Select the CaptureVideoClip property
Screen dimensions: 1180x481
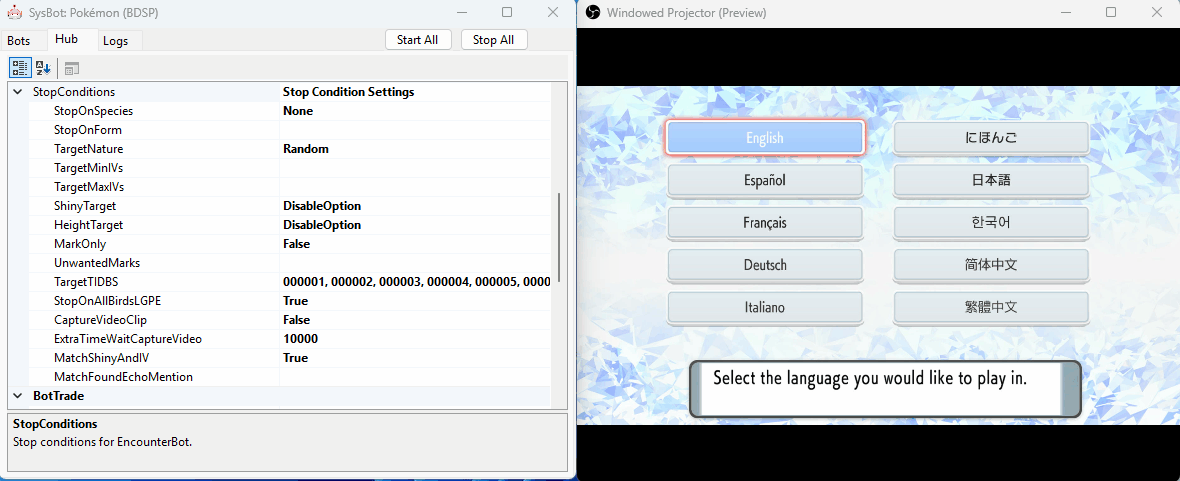(290, 320)
